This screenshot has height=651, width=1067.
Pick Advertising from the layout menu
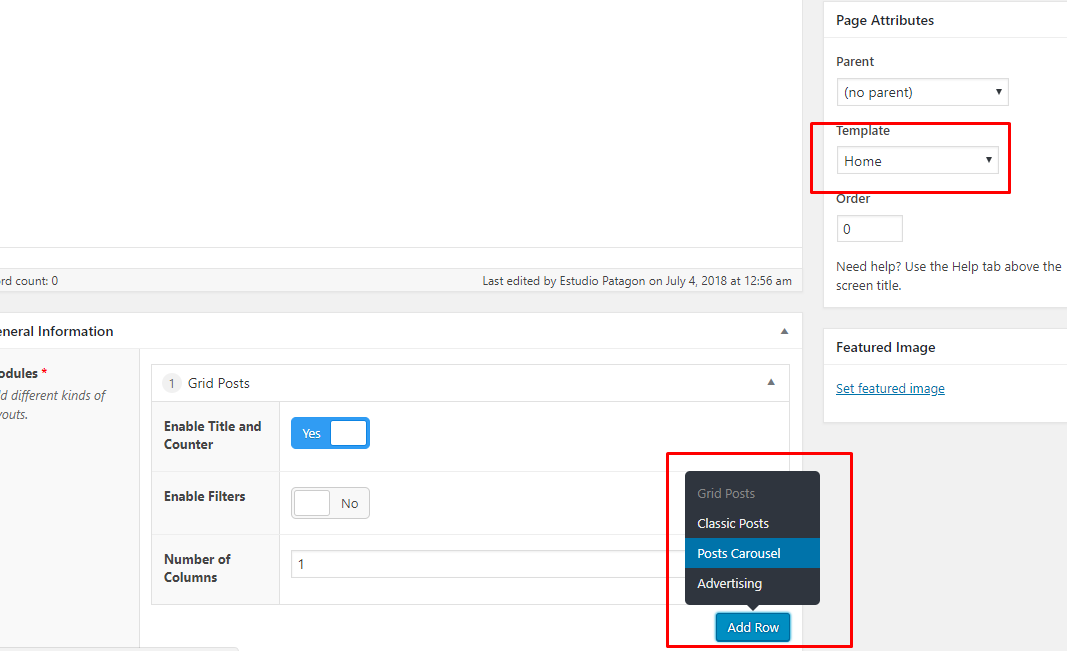click(x=729, y=583)
